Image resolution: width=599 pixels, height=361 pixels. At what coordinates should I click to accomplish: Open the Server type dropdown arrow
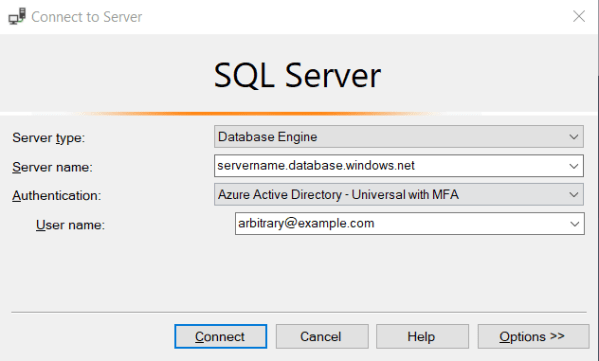coord(573,137)
